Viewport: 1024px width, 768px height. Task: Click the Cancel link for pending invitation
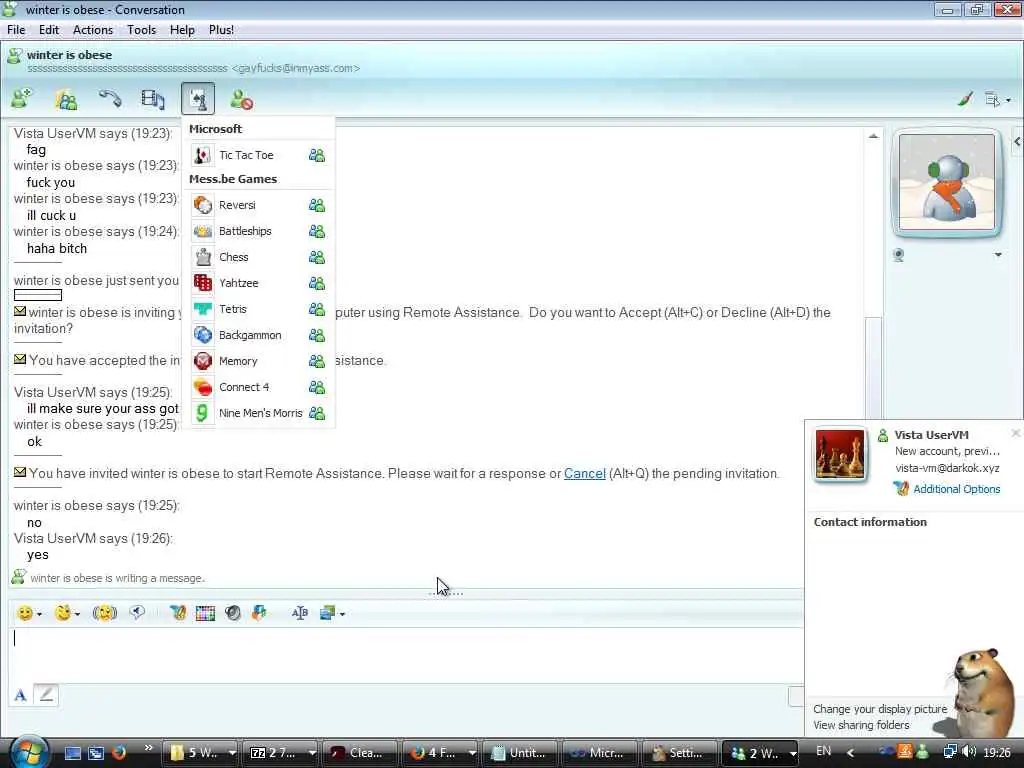(584, 473)
